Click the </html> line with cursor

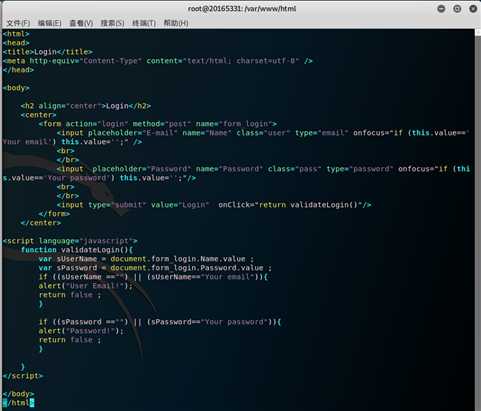(x=18, y=403)
